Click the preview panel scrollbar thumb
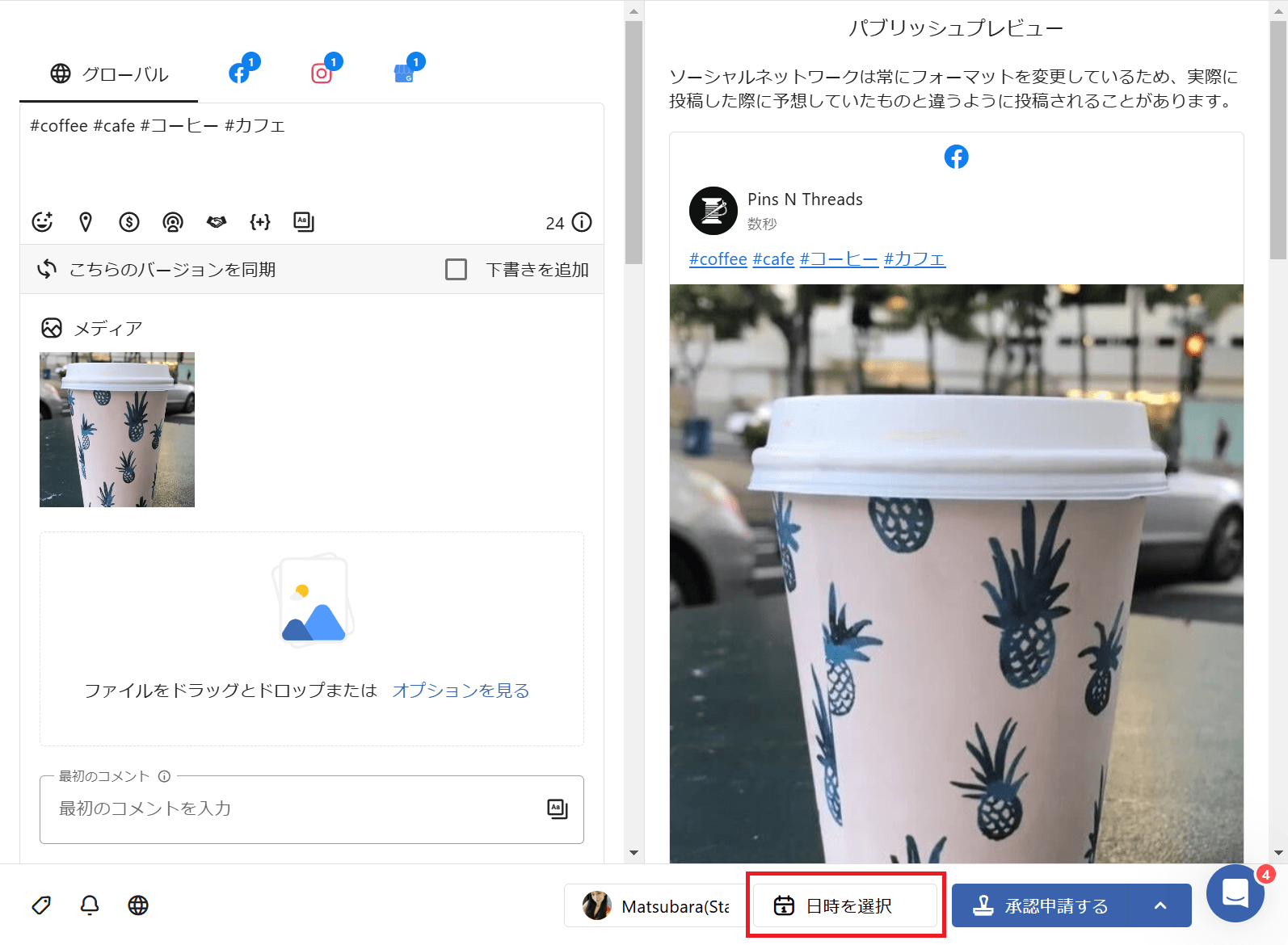This screenshot has height=945, width=1288. point(1278,140)
